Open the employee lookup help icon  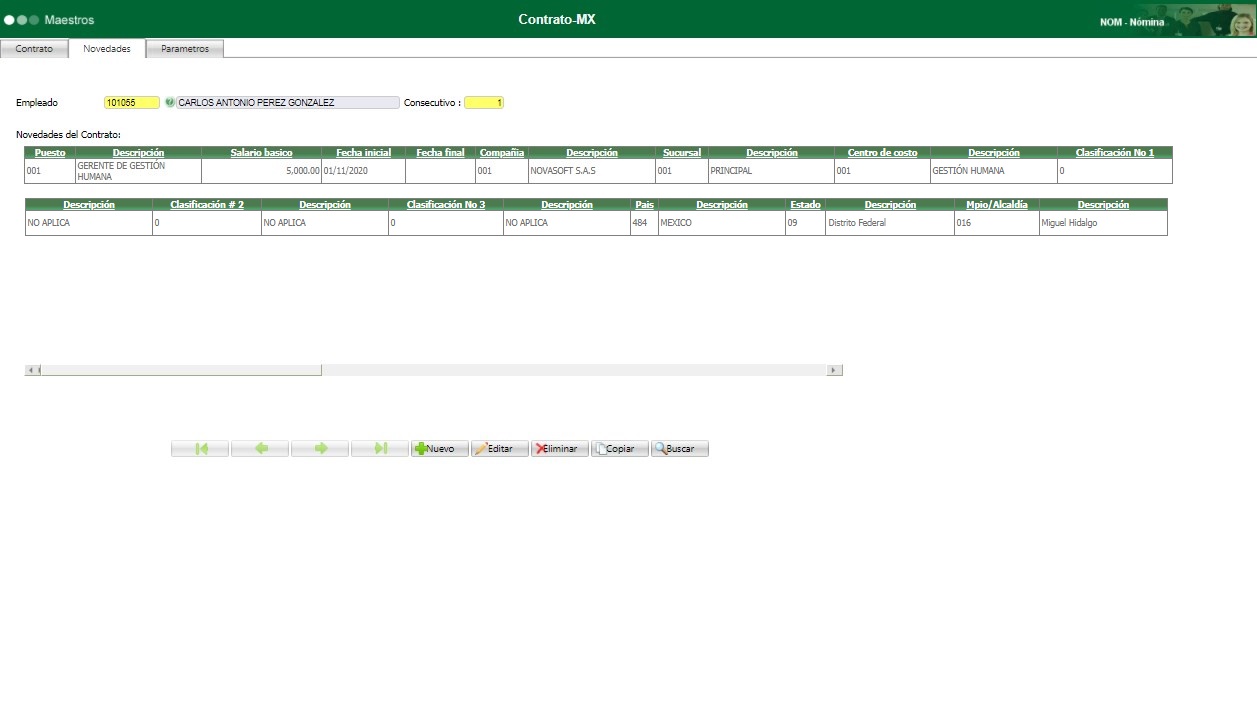tap(170, 102)
